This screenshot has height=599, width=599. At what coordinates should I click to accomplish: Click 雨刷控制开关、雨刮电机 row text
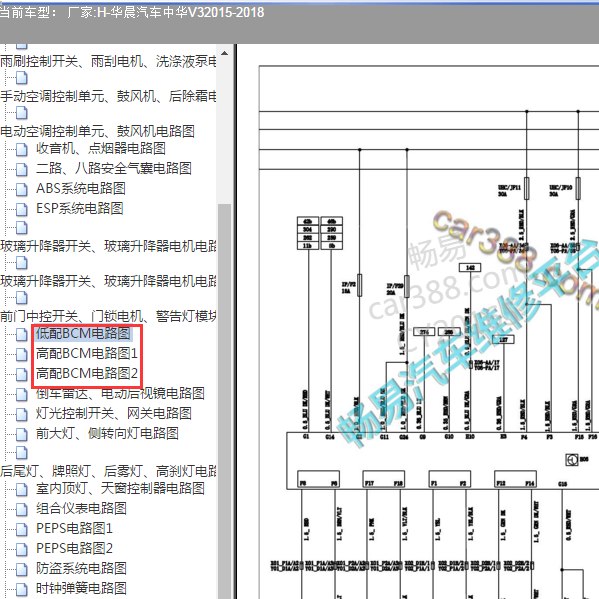pyautogui.click(x=108, y=61)
